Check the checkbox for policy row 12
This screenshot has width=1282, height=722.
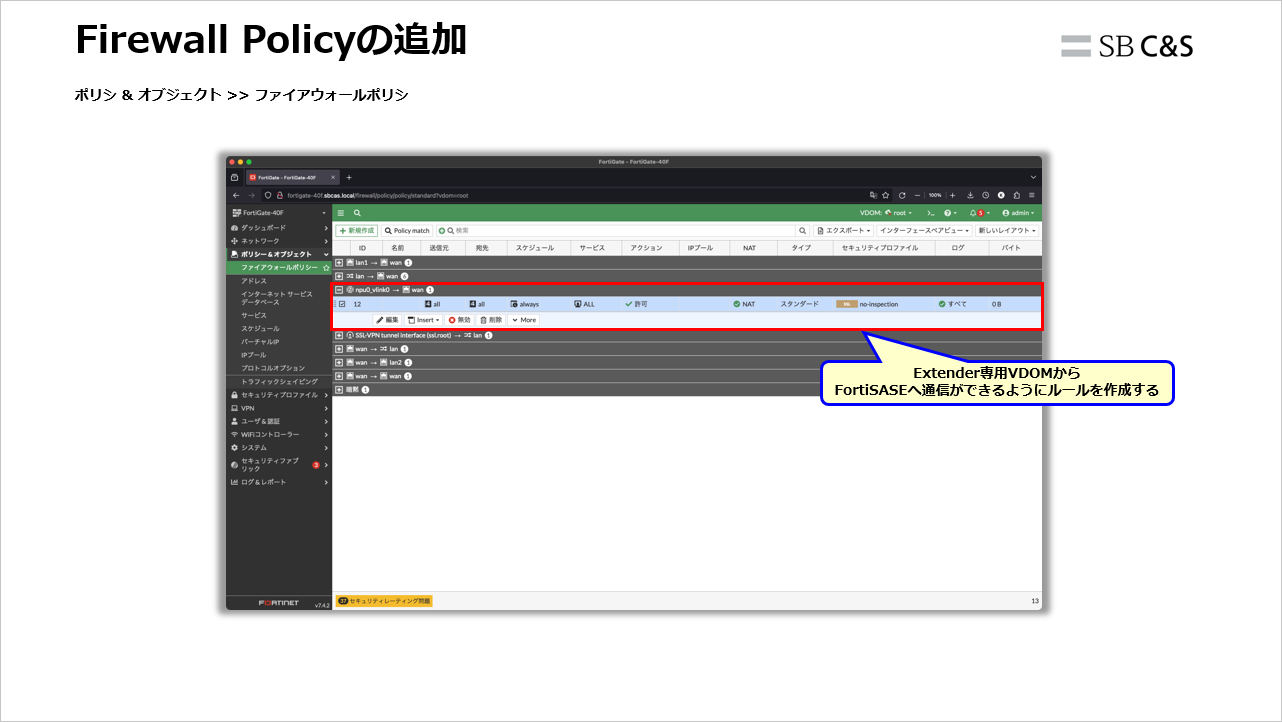point(343,303)
